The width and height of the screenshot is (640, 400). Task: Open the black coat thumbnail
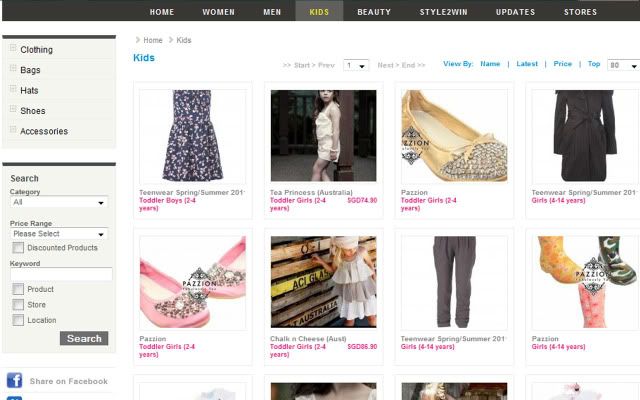coord(585,136)
